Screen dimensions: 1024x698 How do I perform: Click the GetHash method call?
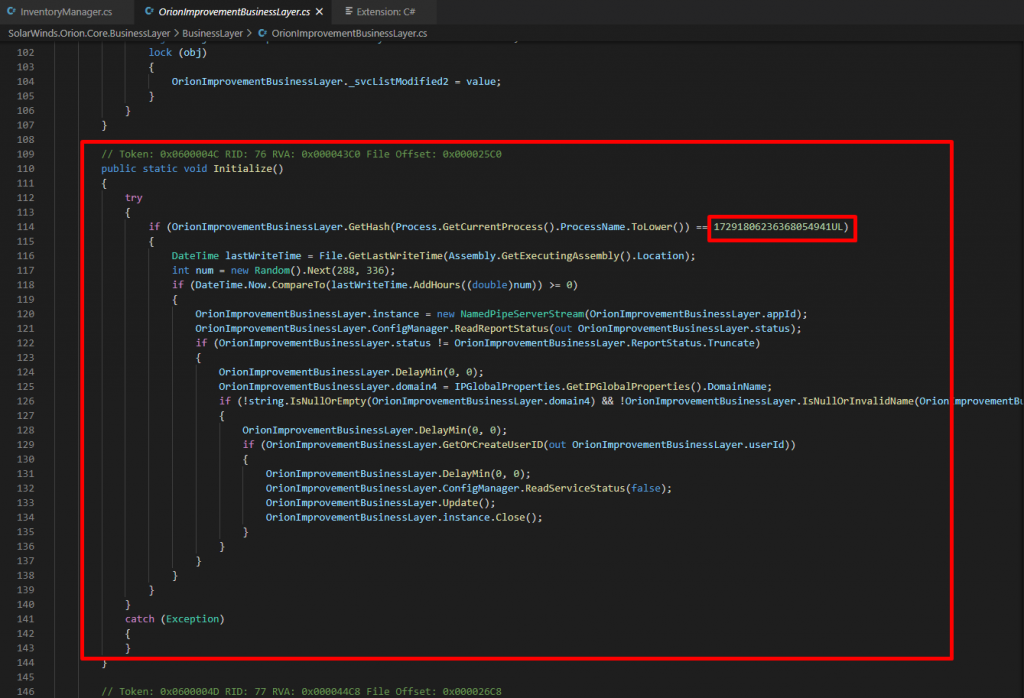click(x=368, y=227)
